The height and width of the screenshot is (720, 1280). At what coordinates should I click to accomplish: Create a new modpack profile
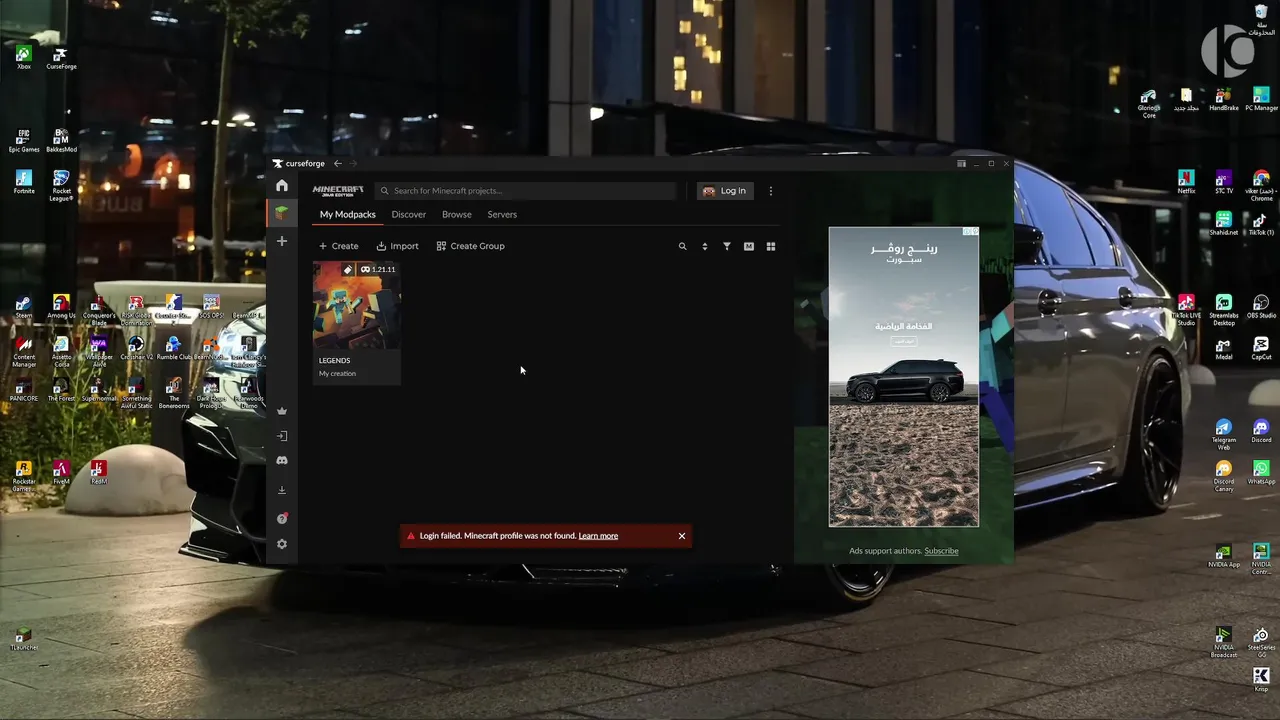(x=338, y=246)
